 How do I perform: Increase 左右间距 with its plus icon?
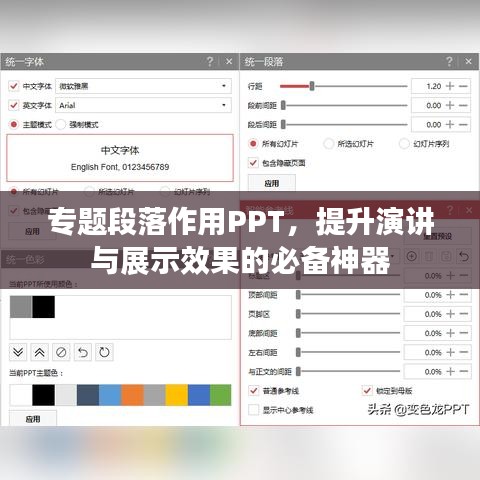coord(450,352)
